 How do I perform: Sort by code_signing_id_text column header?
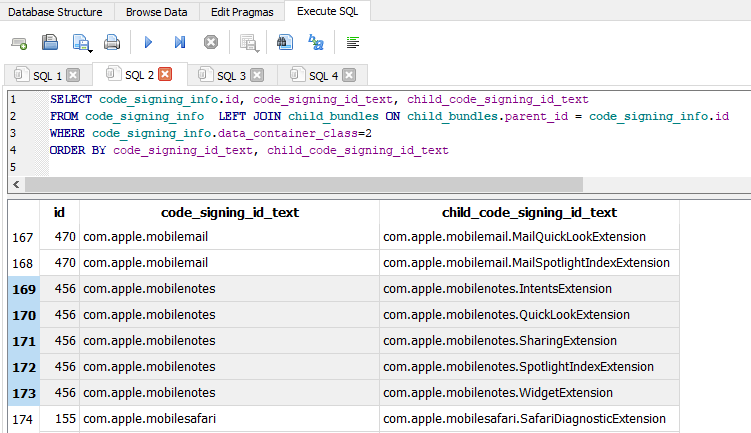[x=229, y=213]
